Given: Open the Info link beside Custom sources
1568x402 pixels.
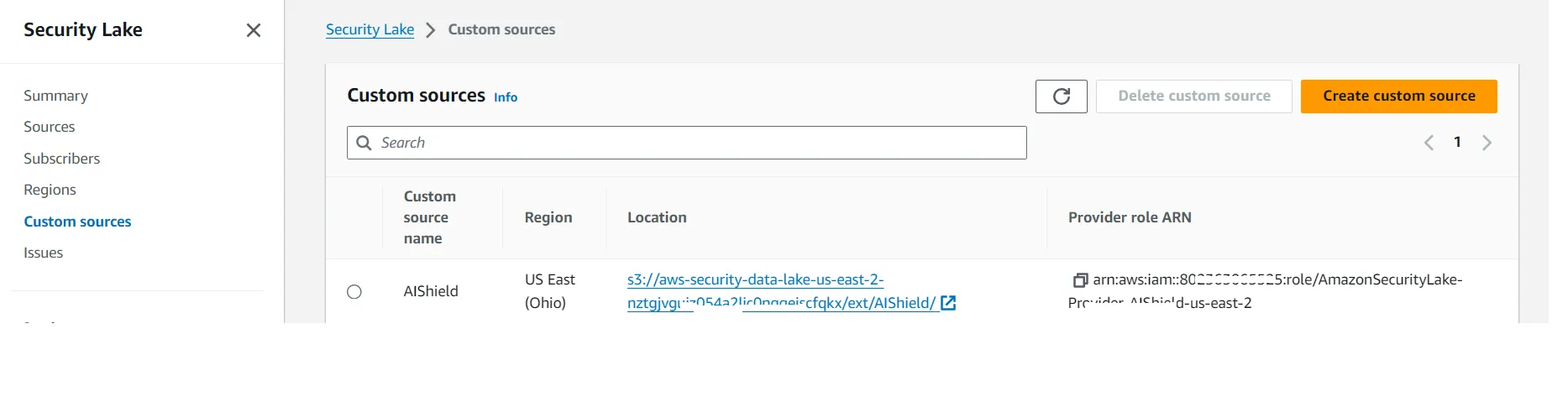Looking at the screenshot, I should 506,97.
